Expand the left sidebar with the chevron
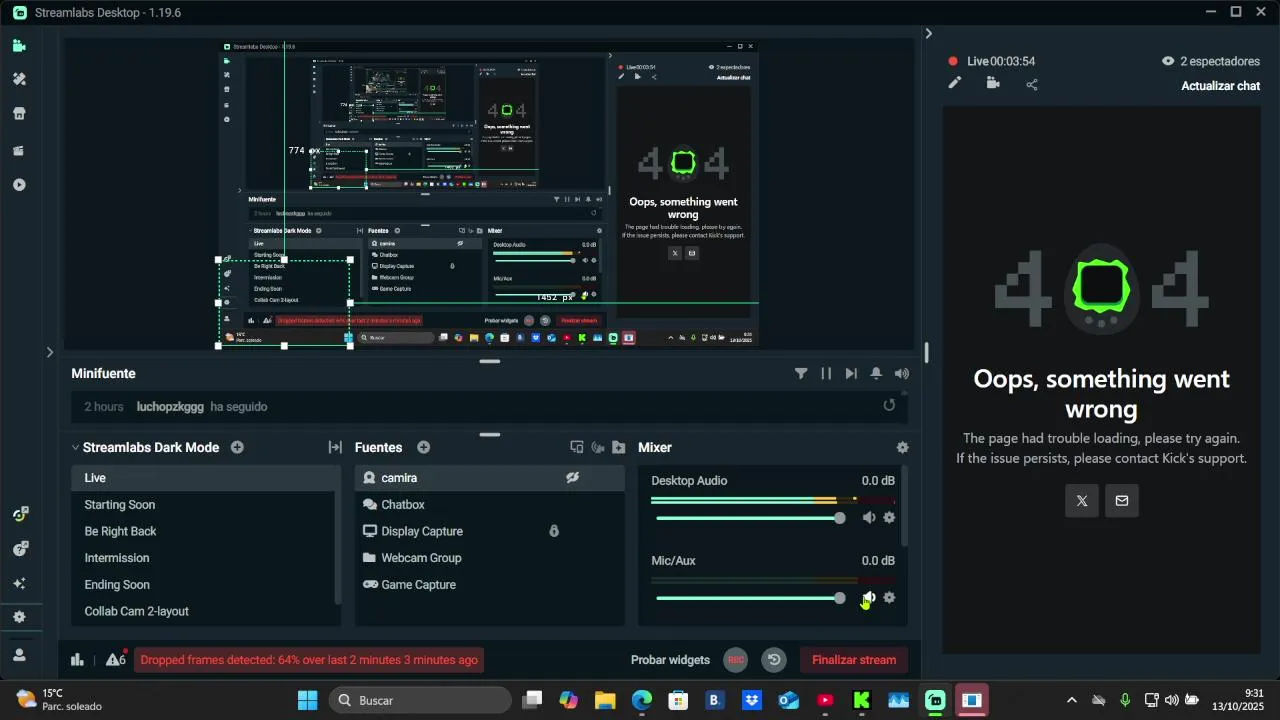The height and width of the screenshot is (720, 1280). (50, 352)
